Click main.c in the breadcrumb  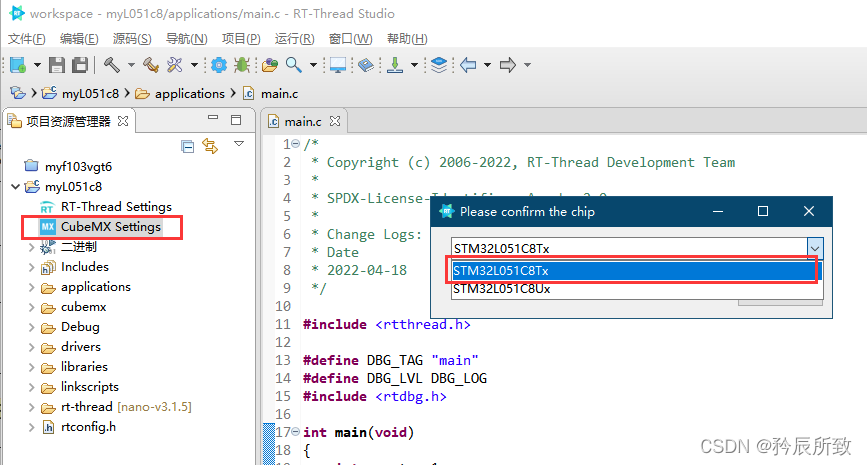279,94
